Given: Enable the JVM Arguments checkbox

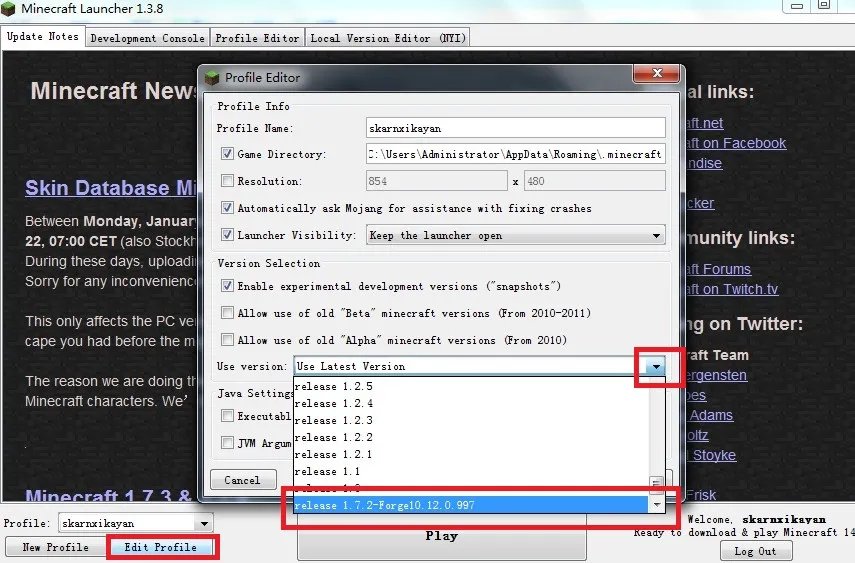Looking at the screenshot, I should (x=227, y=442).
